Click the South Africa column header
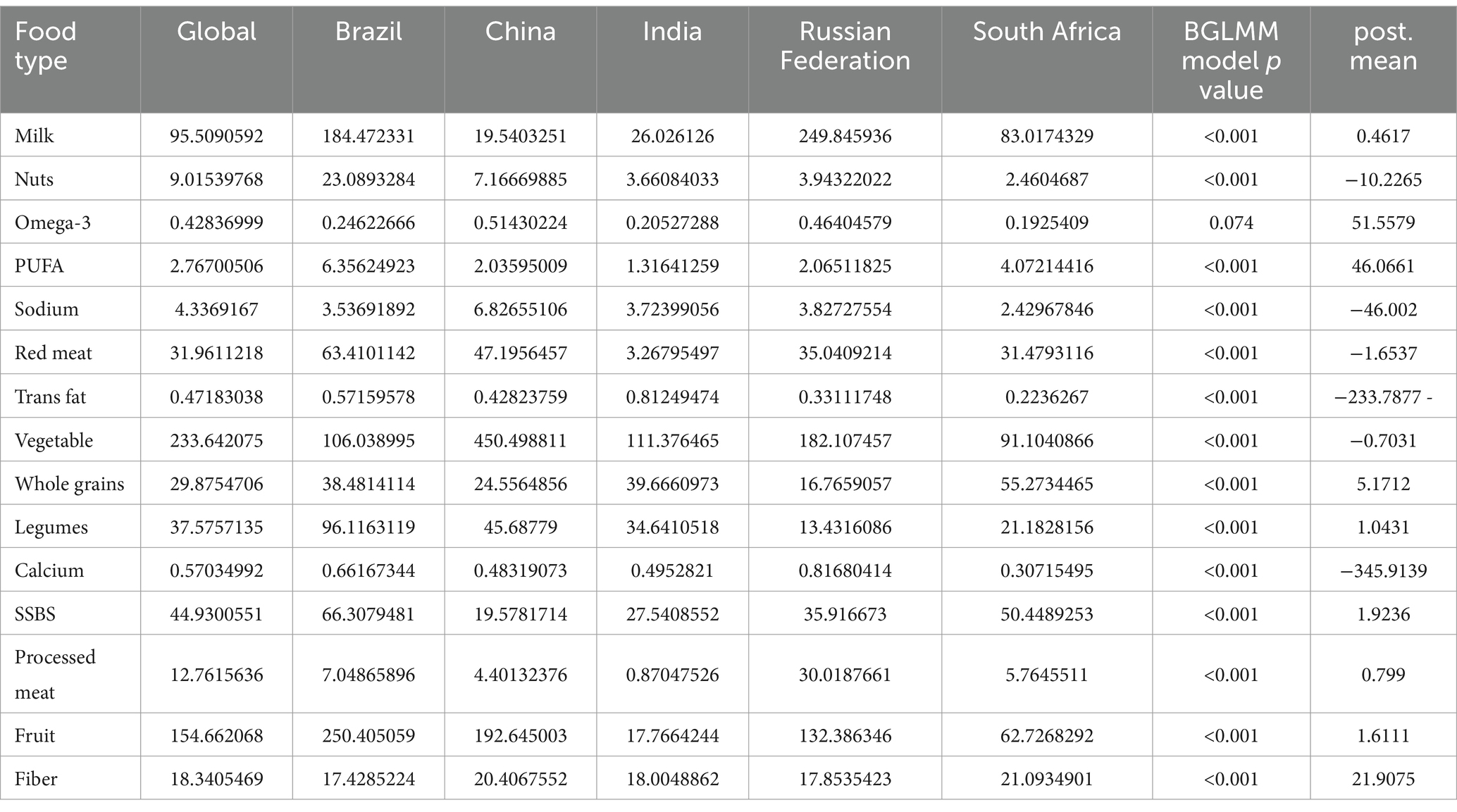 tap(1047, 32)
